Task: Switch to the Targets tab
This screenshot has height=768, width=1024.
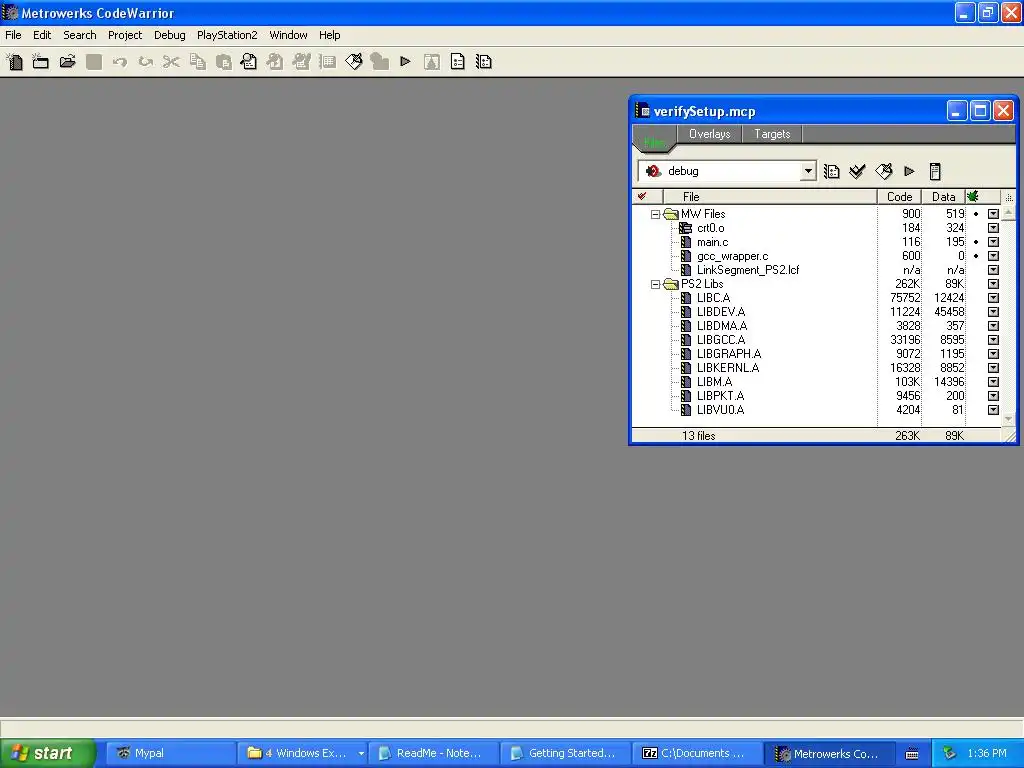Action: click(772, 134)
